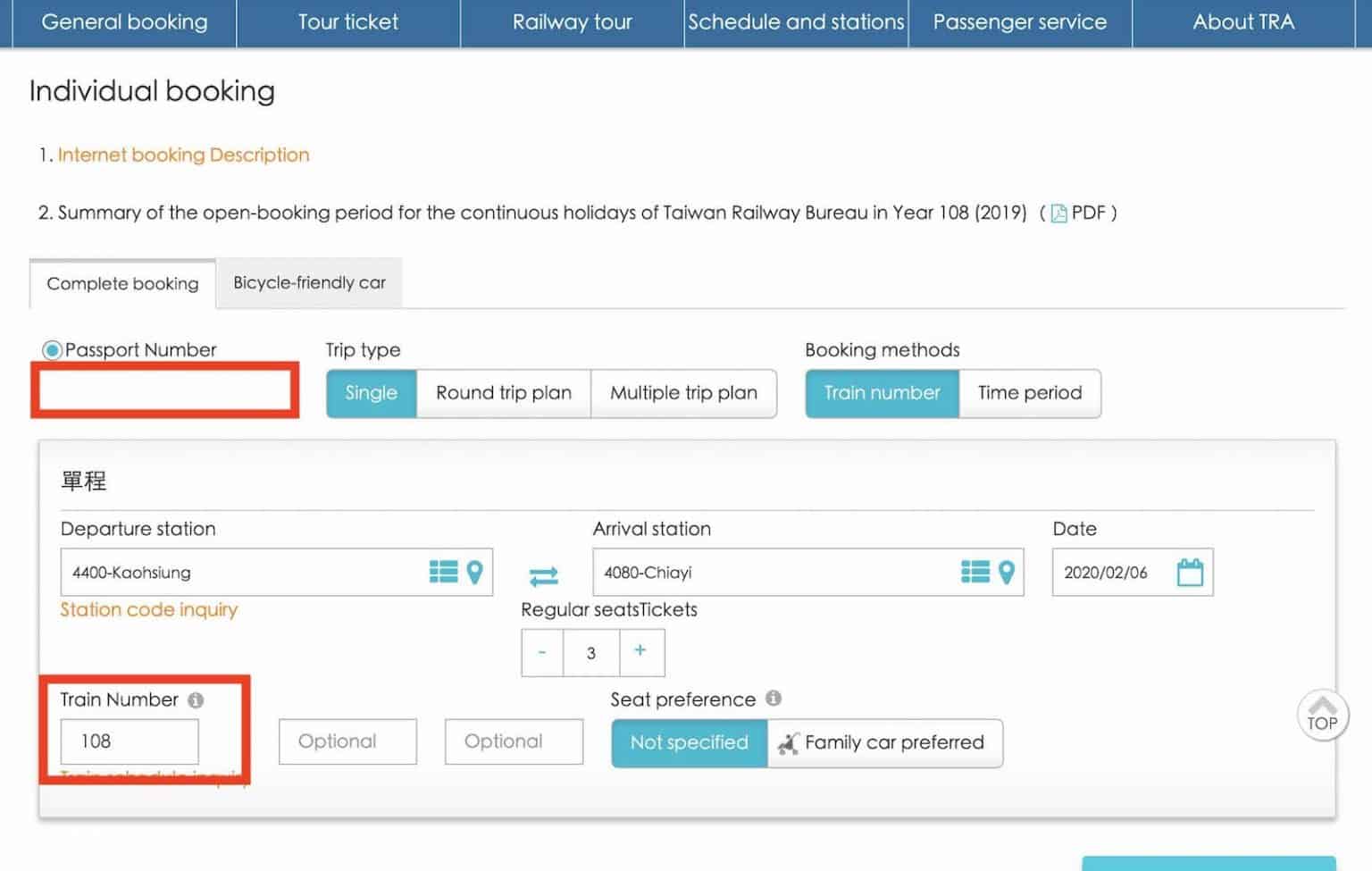1372x871 pixels.
Task: Swap departure and arrival stations
Action: coord(543,576)
